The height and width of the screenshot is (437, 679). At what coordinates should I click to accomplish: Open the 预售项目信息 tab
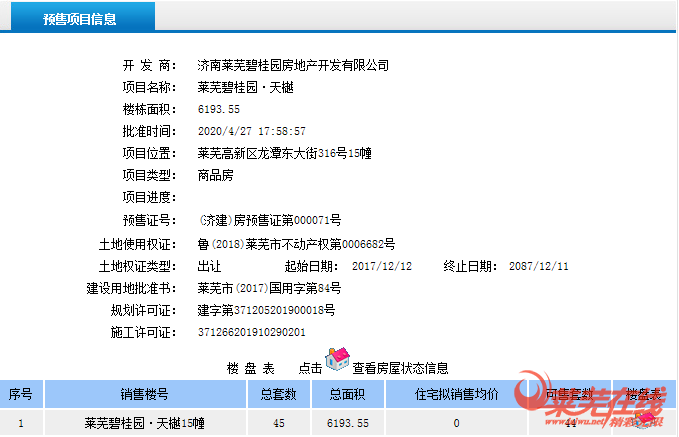click(83, 17)
